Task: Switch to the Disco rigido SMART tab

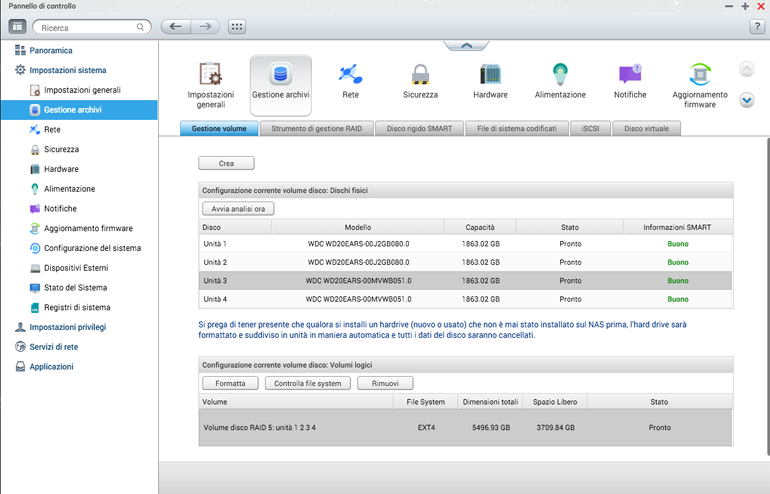Action: coord(419,129)
